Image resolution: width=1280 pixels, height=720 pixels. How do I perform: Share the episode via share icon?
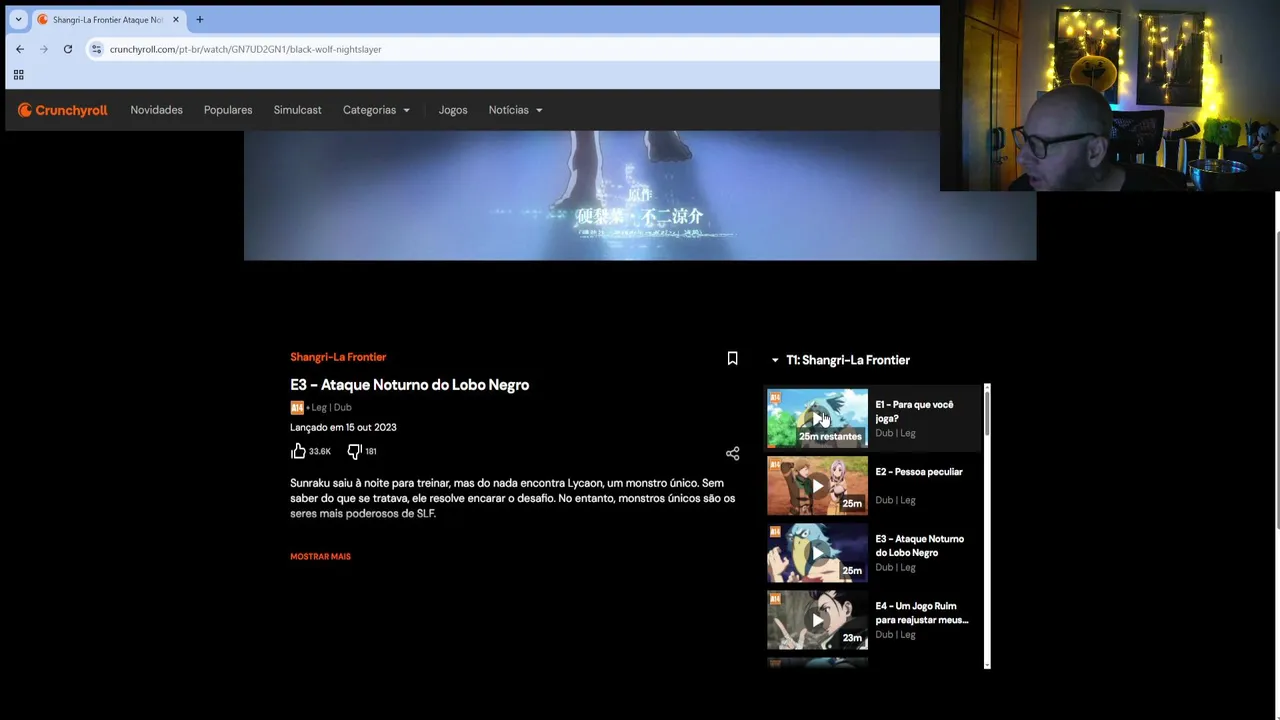(x=732, y=454)
